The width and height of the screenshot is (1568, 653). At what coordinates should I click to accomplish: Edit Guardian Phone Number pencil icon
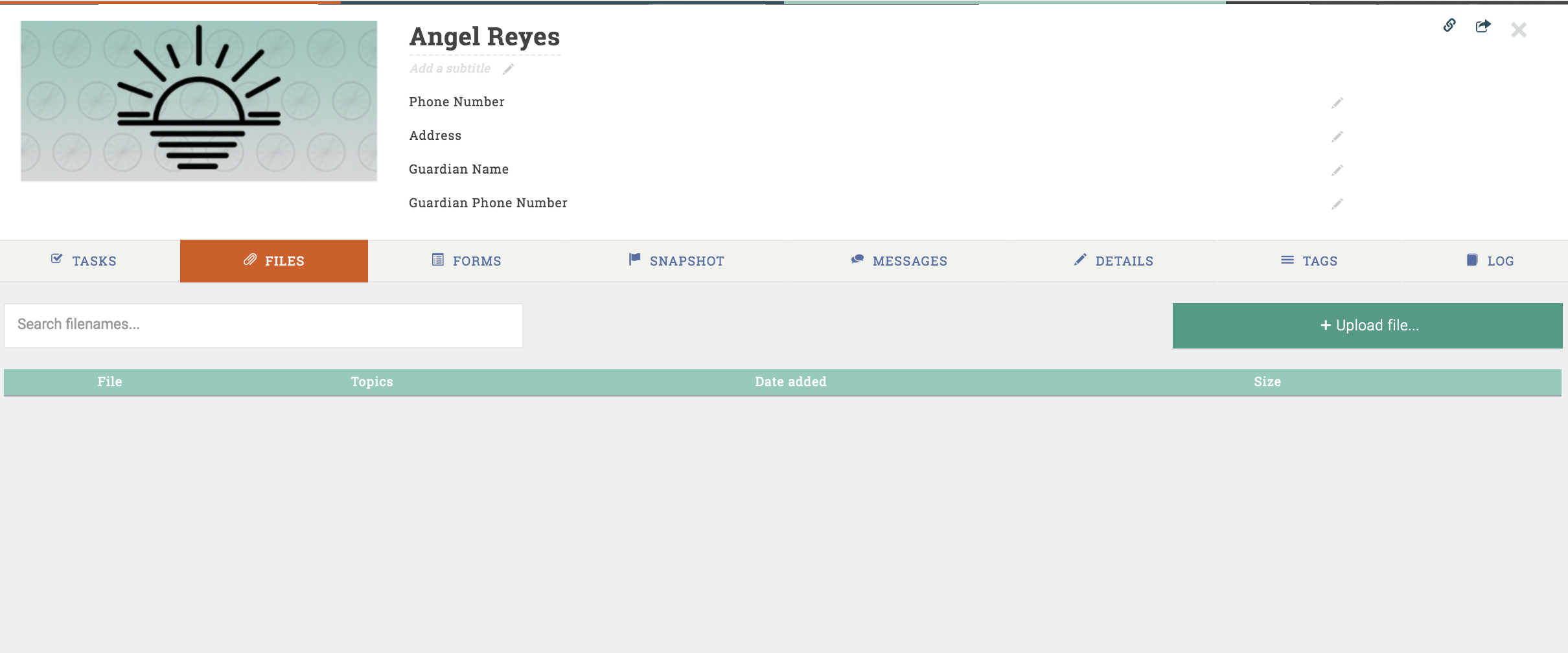click(1337, 204)
